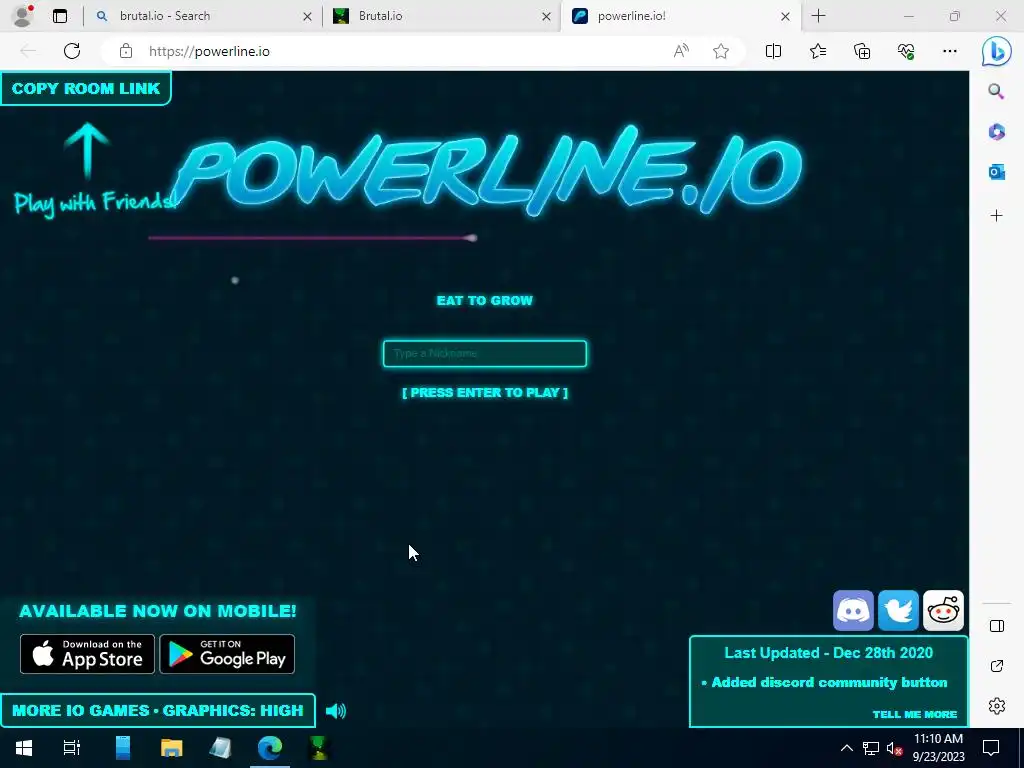The width and height of the screenshot is (1024, 768).
Task: Click Tell Me More link
Action: point(914,714)
